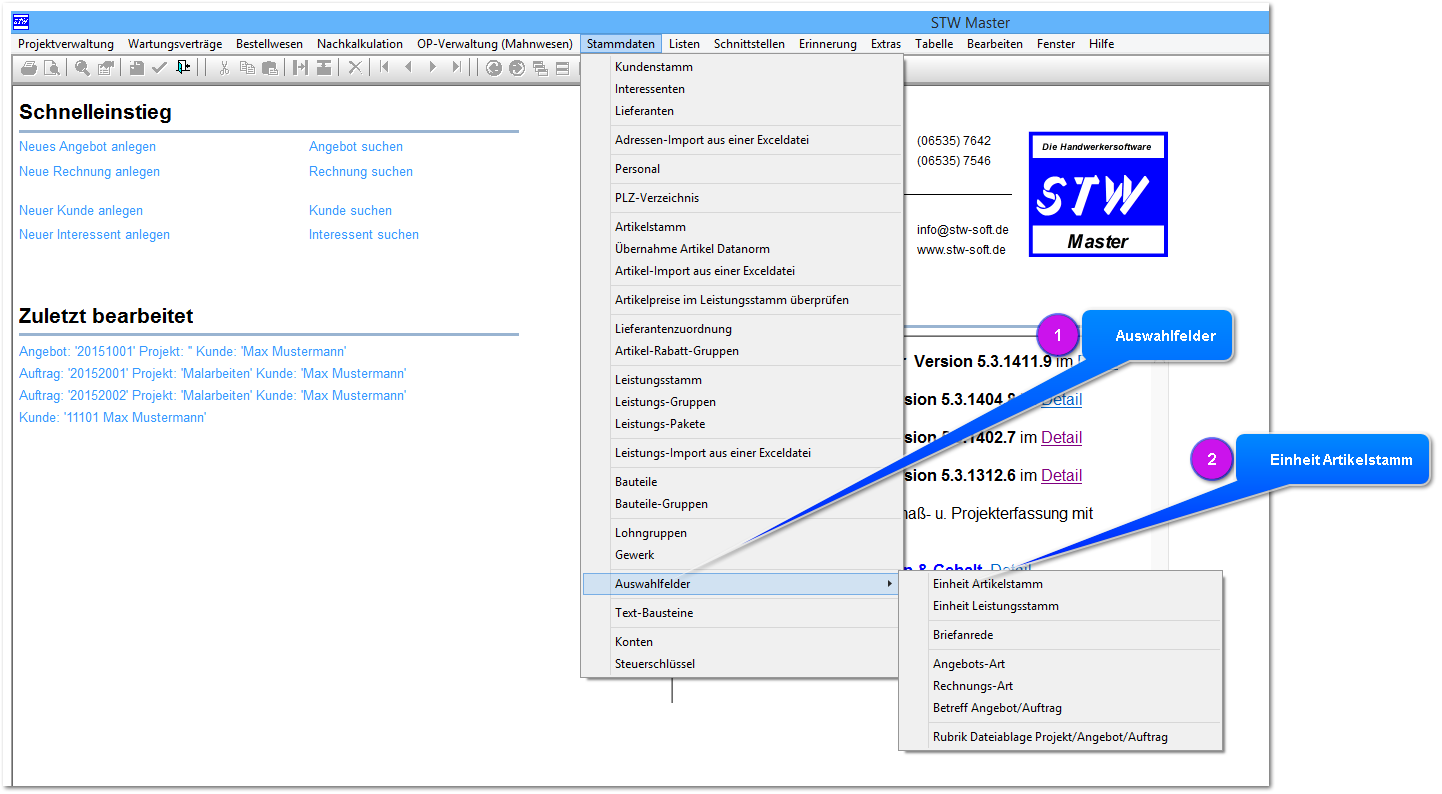
Task: Choose Angebots-Art in submenu
Action: coord(969,664)
